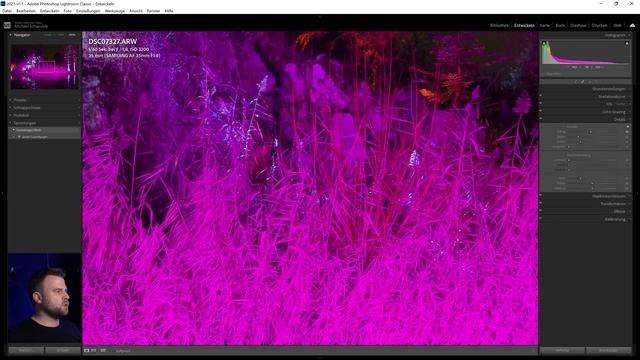Select the Red Eye Correction tool icon
This screenshot has height=360, width=640.
(590, 82)
